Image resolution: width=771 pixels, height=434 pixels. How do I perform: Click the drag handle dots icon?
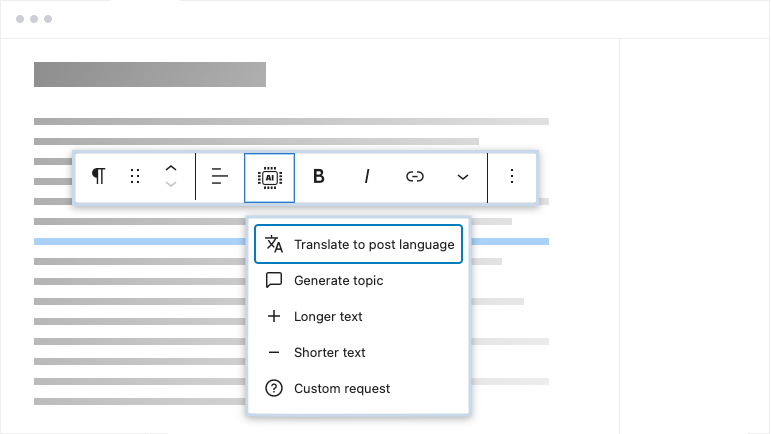[x=135, y=176]
